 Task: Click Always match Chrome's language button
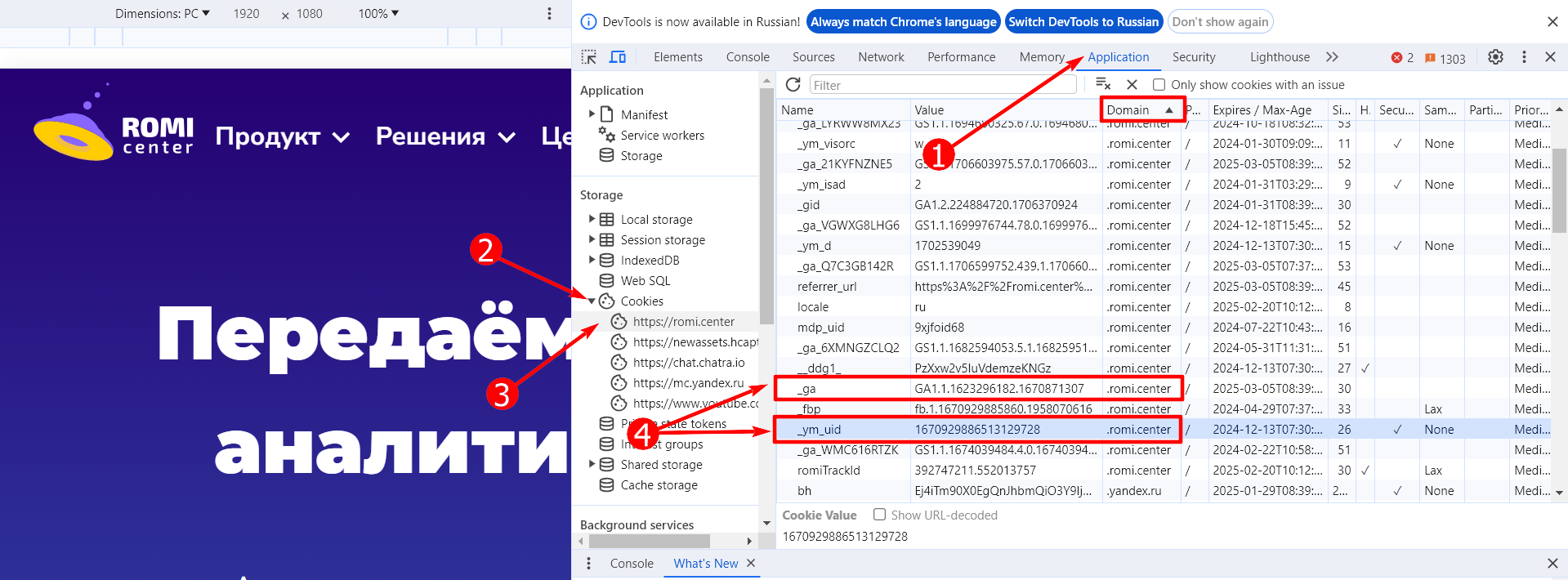click(904, 22)
